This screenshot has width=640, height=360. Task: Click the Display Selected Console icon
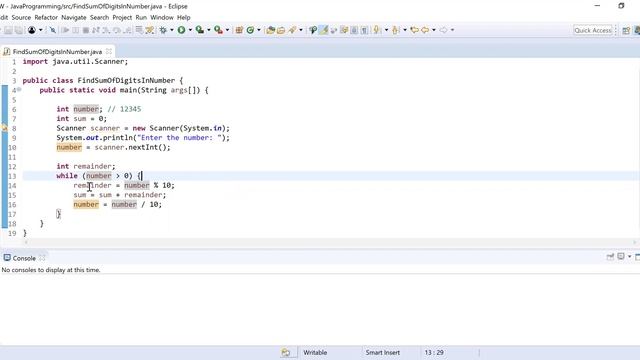[x=621, y=256]
